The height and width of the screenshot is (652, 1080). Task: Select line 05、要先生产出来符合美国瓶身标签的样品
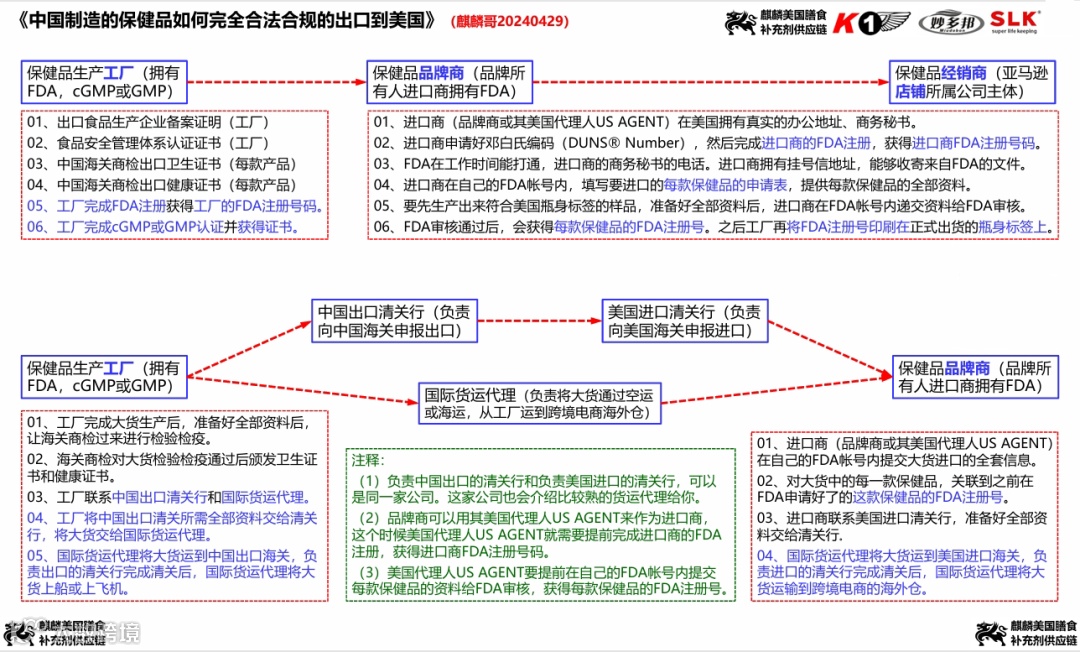pos(701,206)
